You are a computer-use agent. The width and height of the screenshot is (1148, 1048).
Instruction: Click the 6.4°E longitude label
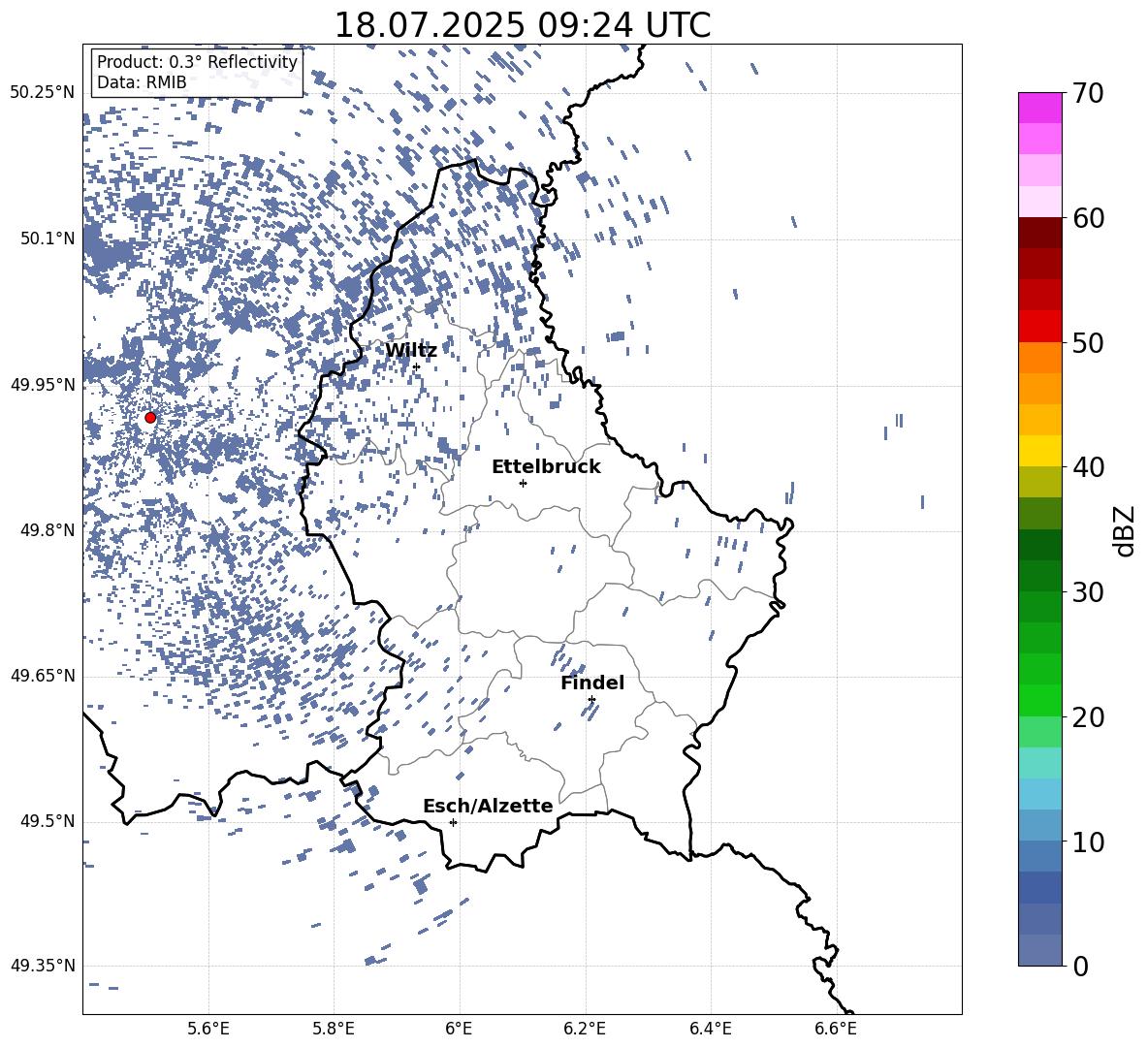click(x=710, y=1029)
